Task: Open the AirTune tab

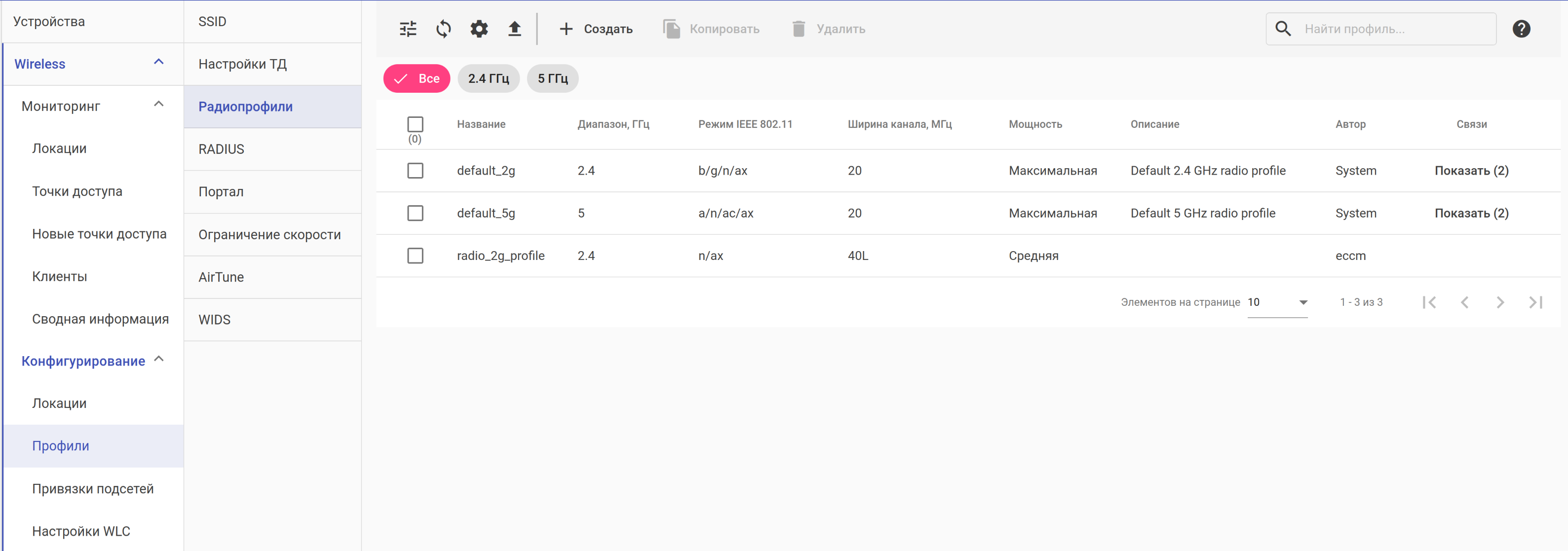Action: (x=221, y=277)
